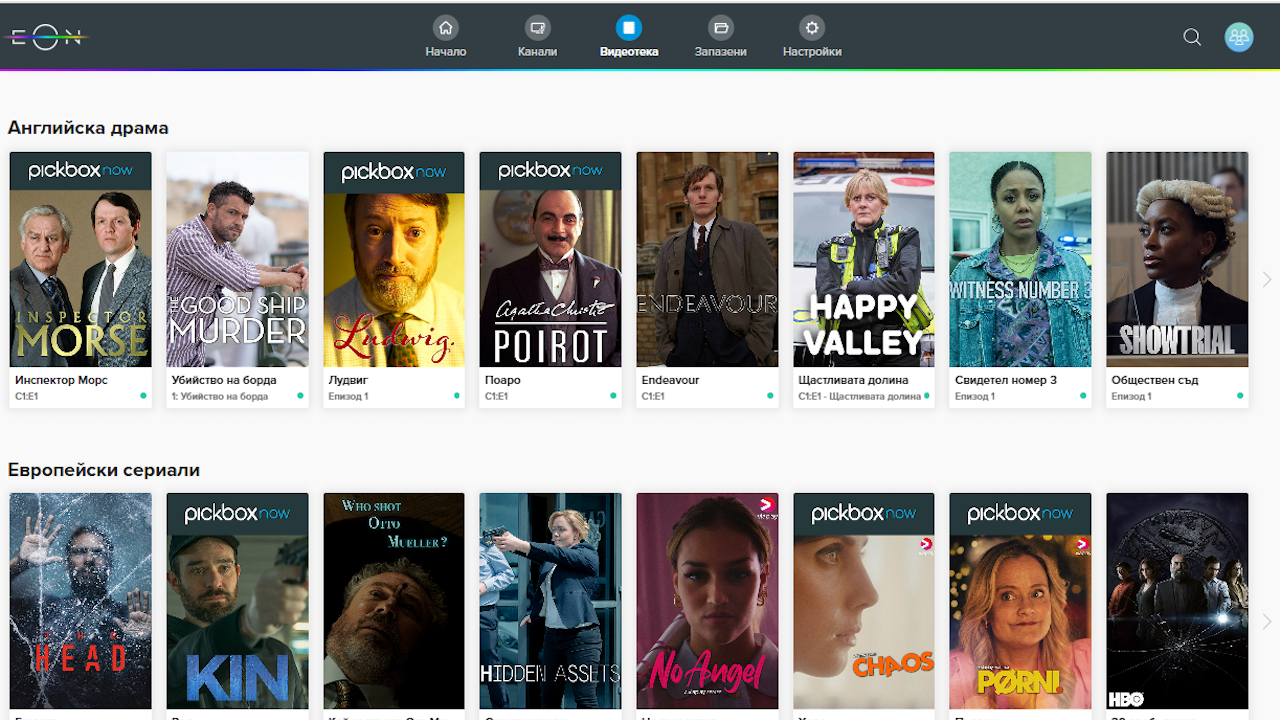Open the Английска драма category heading
This screenshot has height=720, width=1280.
[x=88, y=128]
